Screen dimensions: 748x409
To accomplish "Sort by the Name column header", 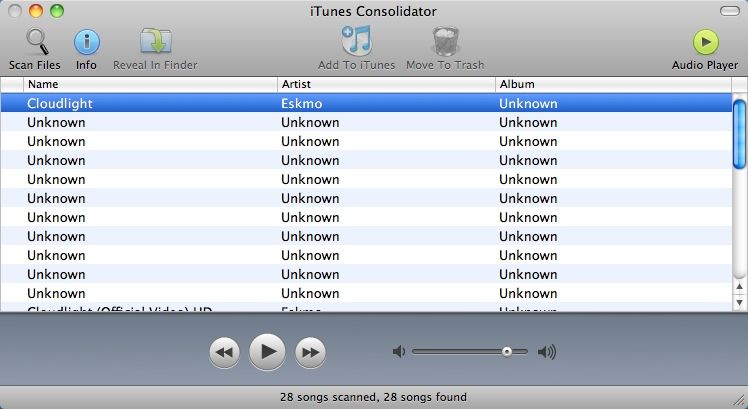I will (x=150, y=84).
